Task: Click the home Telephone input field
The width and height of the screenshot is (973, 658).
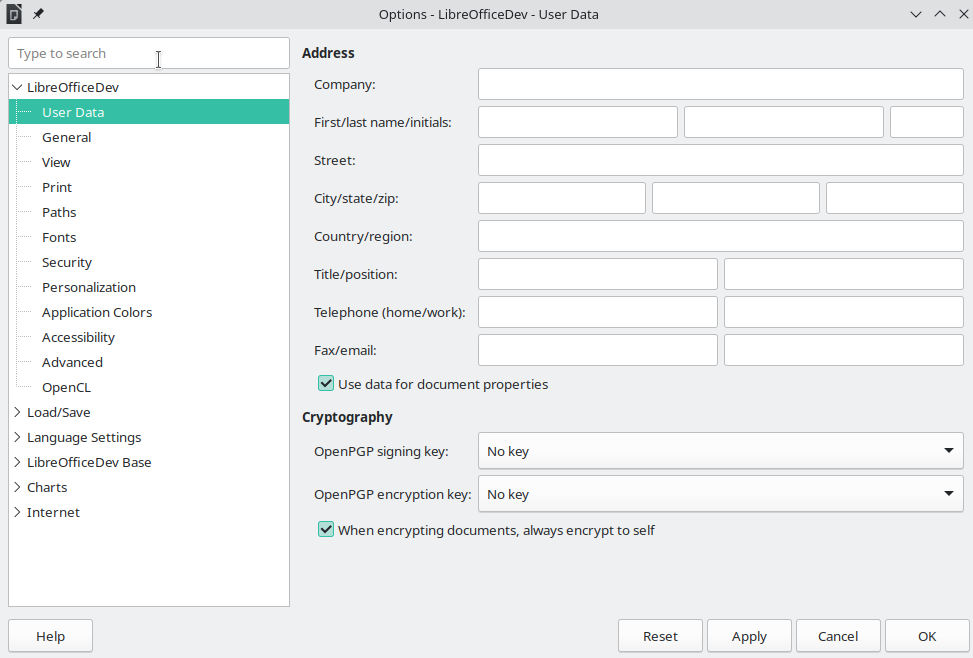Action: coord(598,312)
